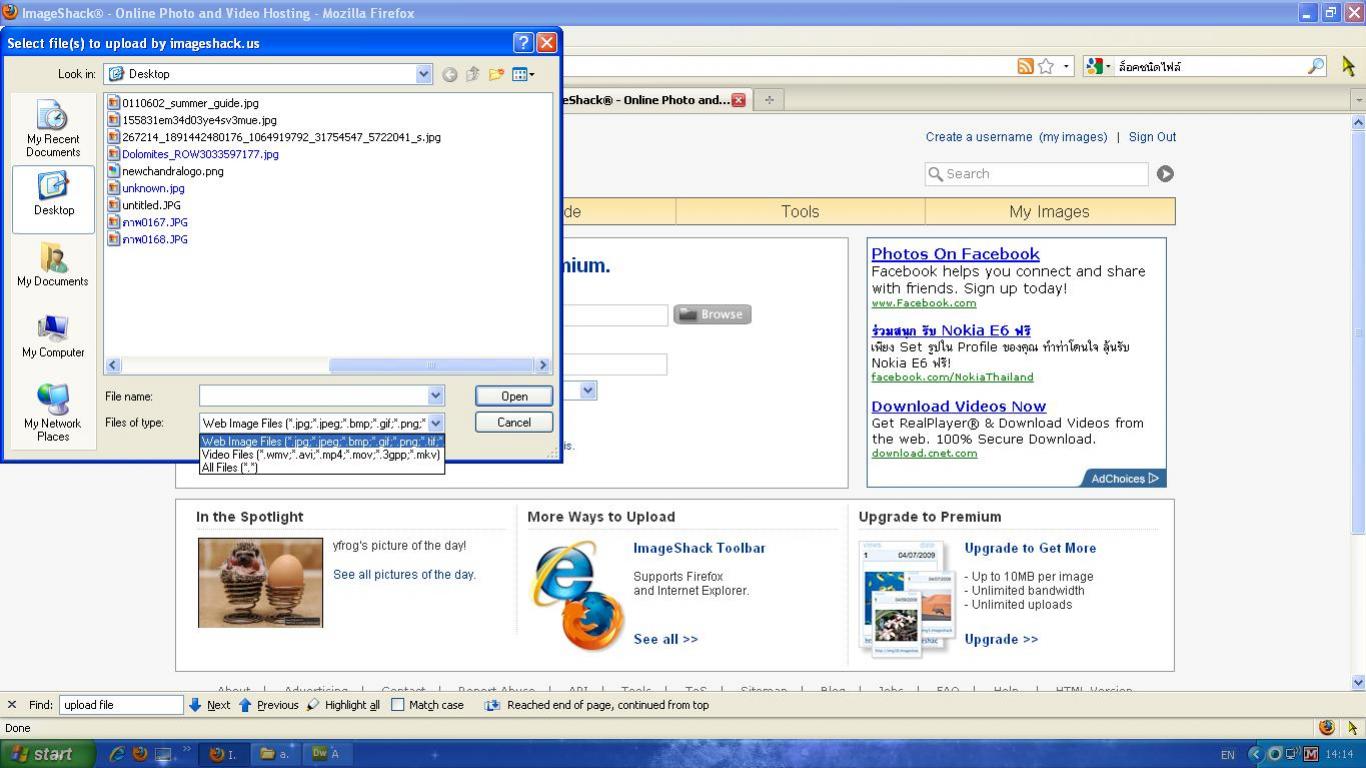Open the My Documents shortcut
This screenshot has height=768, width=1366.
[53, 265]
